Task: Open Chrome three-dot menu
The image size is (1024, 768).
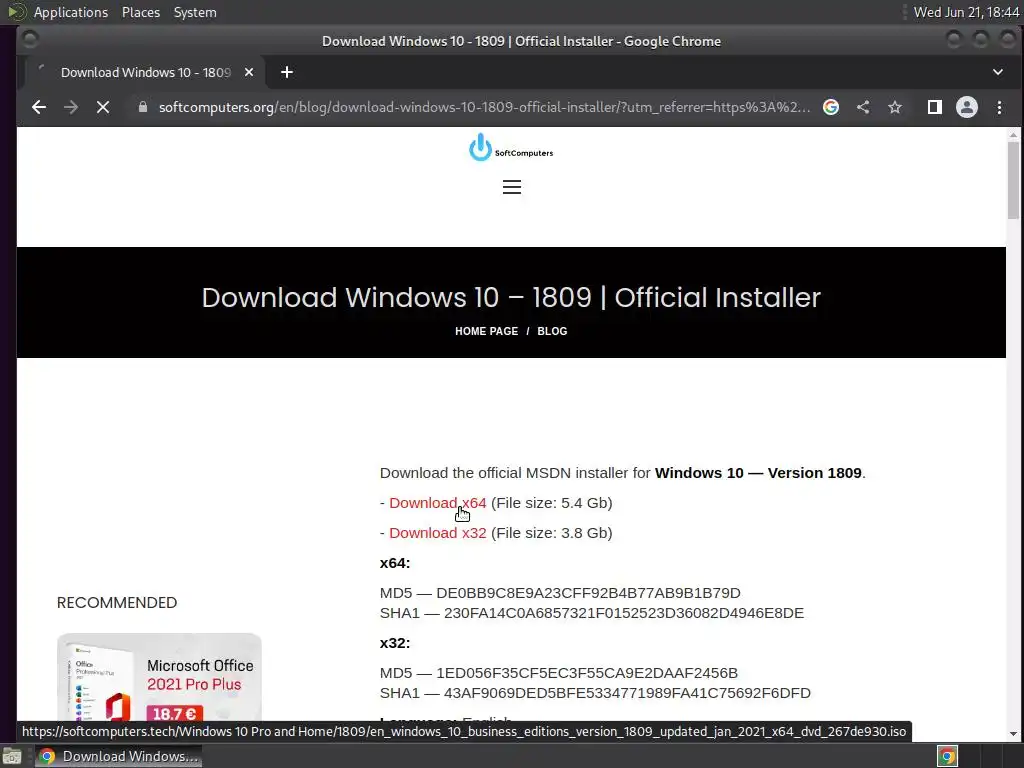Action: [x=999, y=107]
